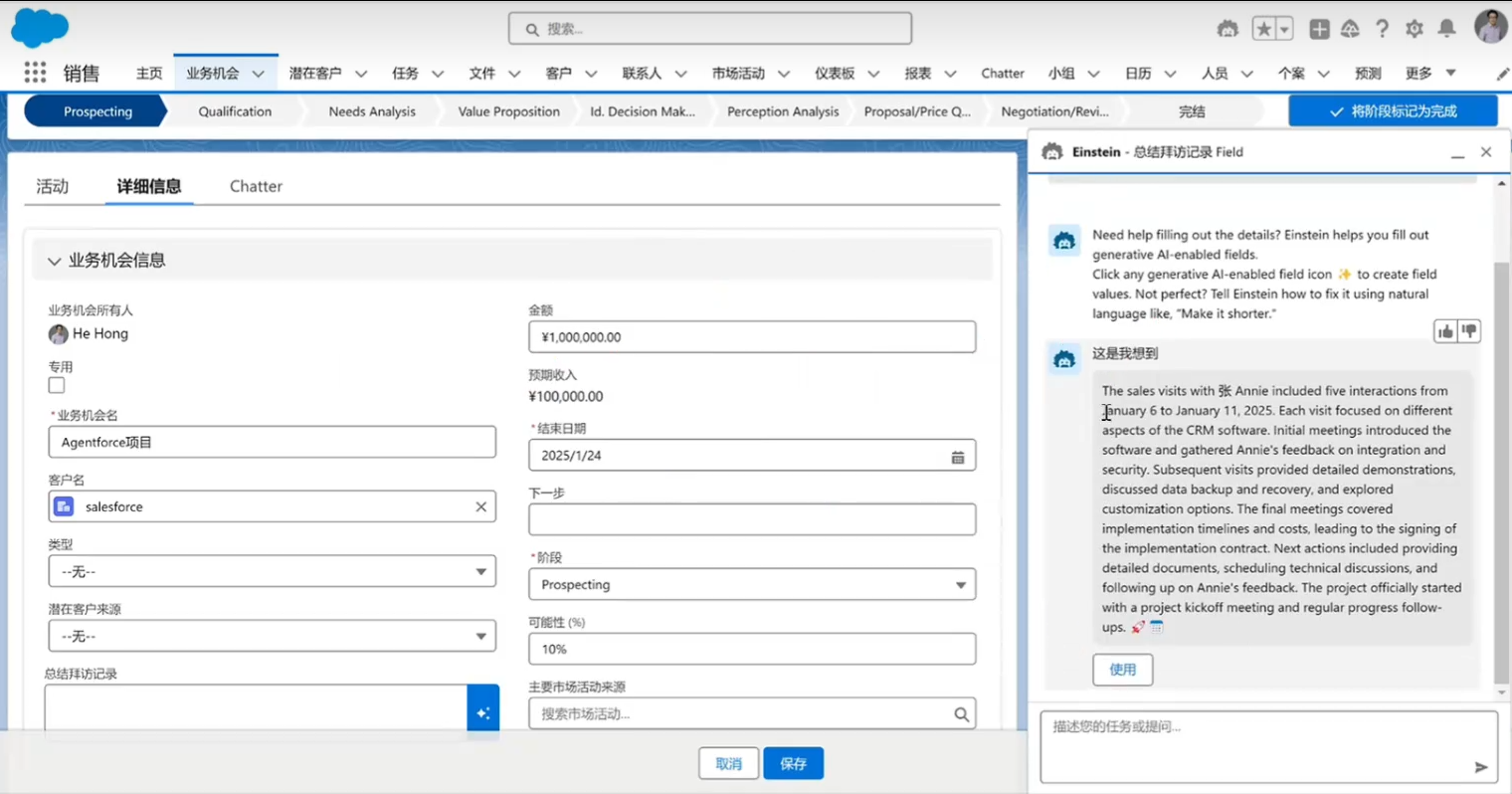Click the 可能性 (%) input field

[752, 649]
